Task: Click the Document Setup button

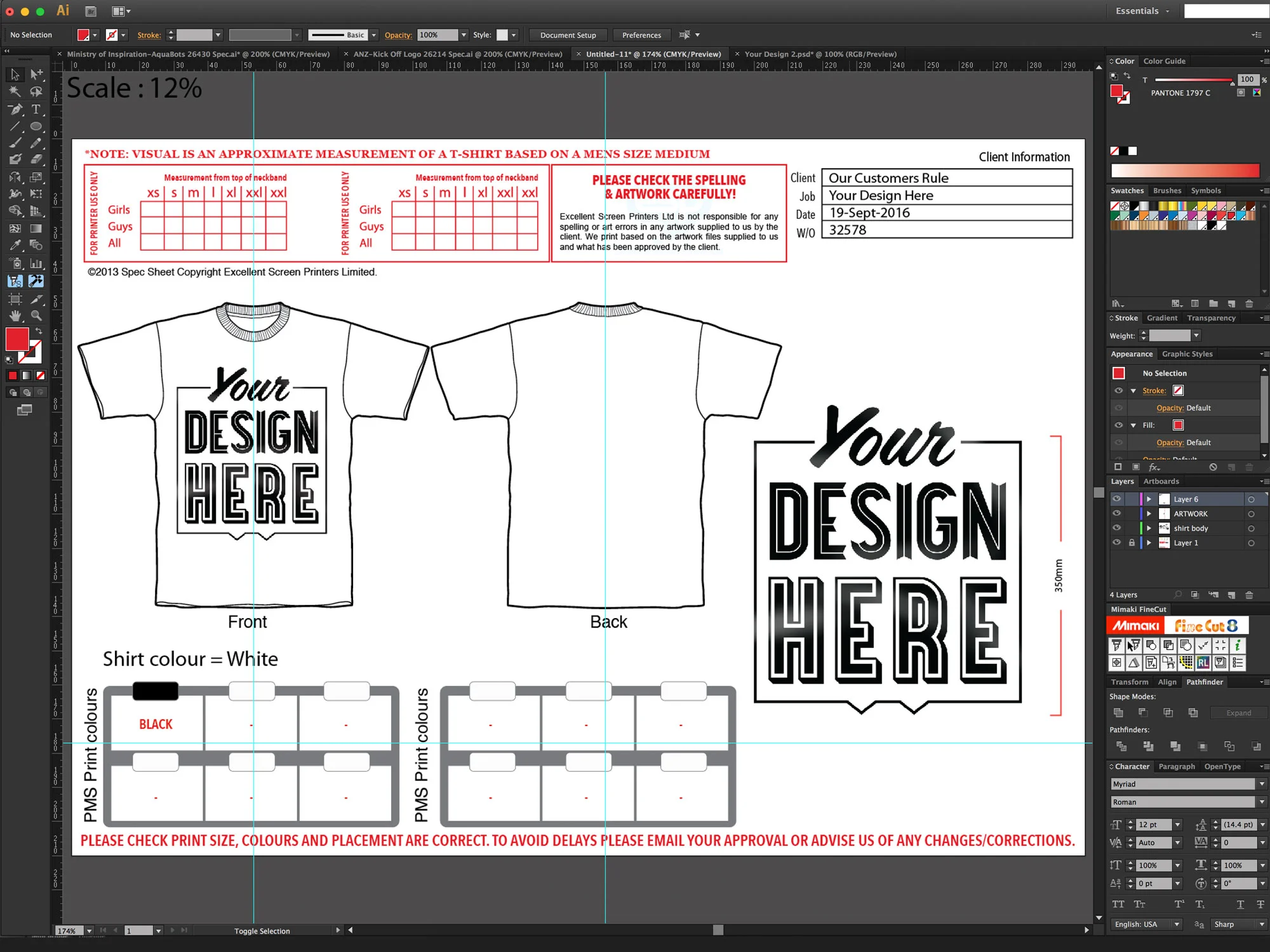Action: click(x=568, y=35)
